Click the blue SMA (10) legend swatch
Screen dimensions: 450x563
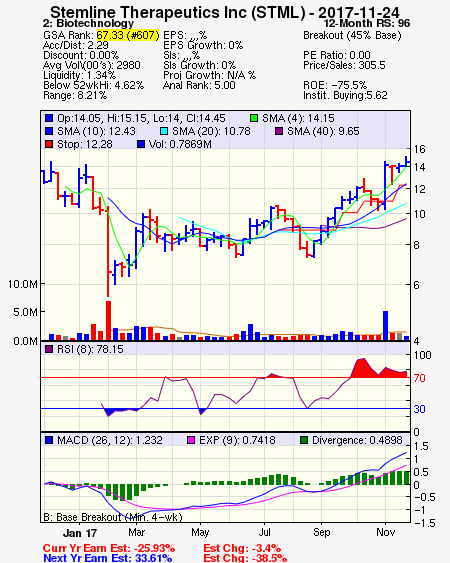(49, 131)
